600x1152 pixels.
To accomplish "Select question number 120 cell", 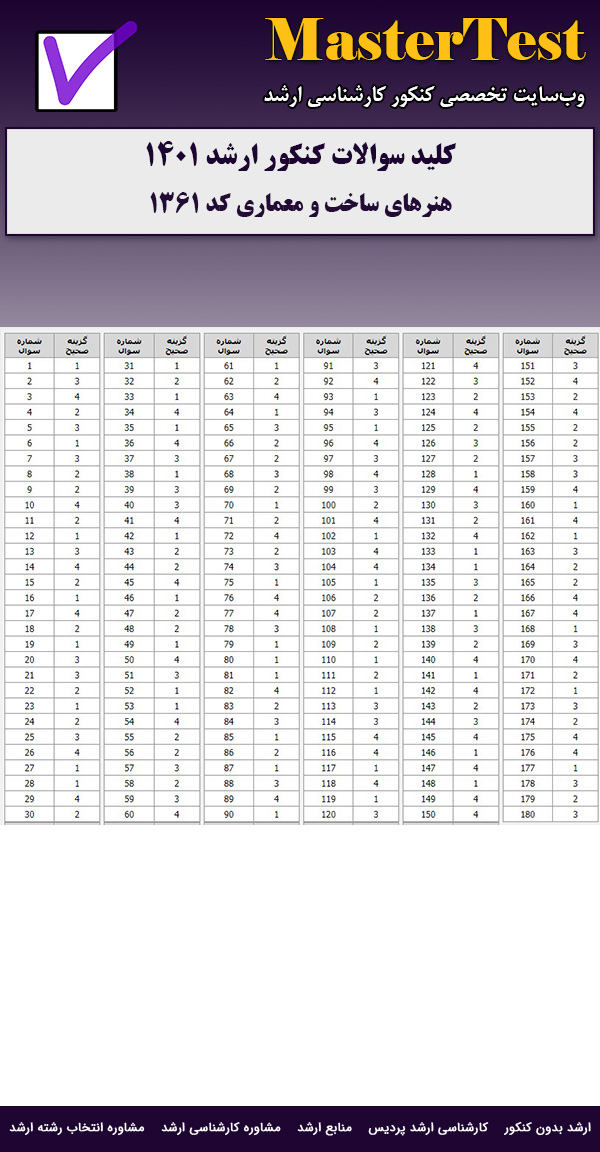I will pos(328,815).
